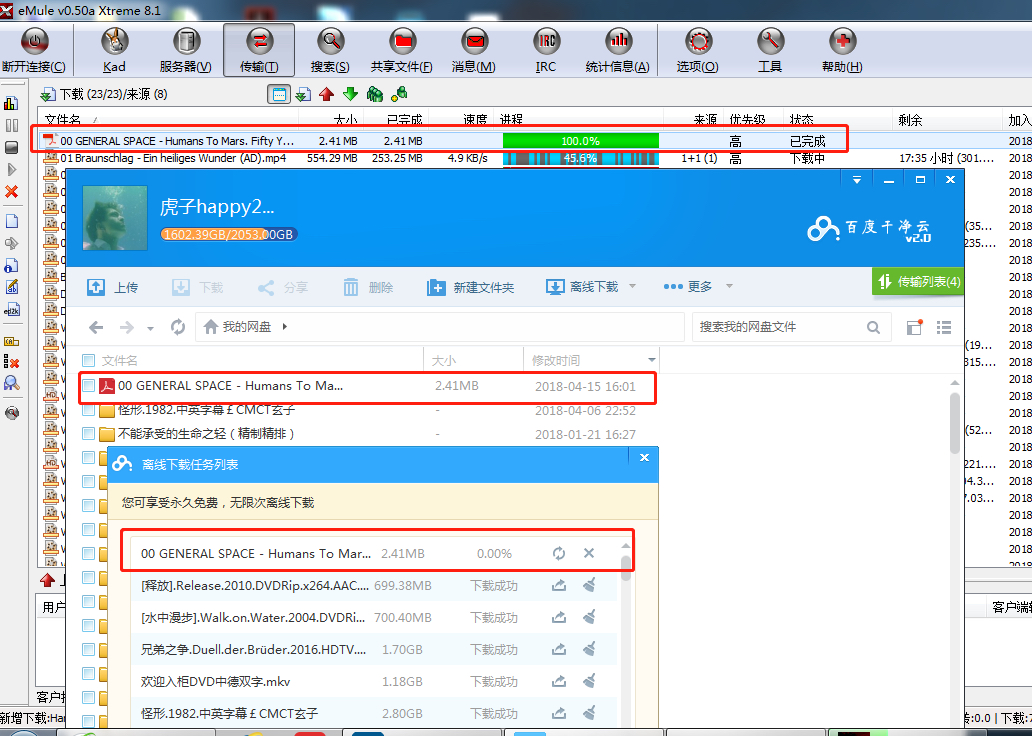Open the IRC toolbar icon
The width and height of the screenshot is (1032, 736).
click(x=546, y=42)
